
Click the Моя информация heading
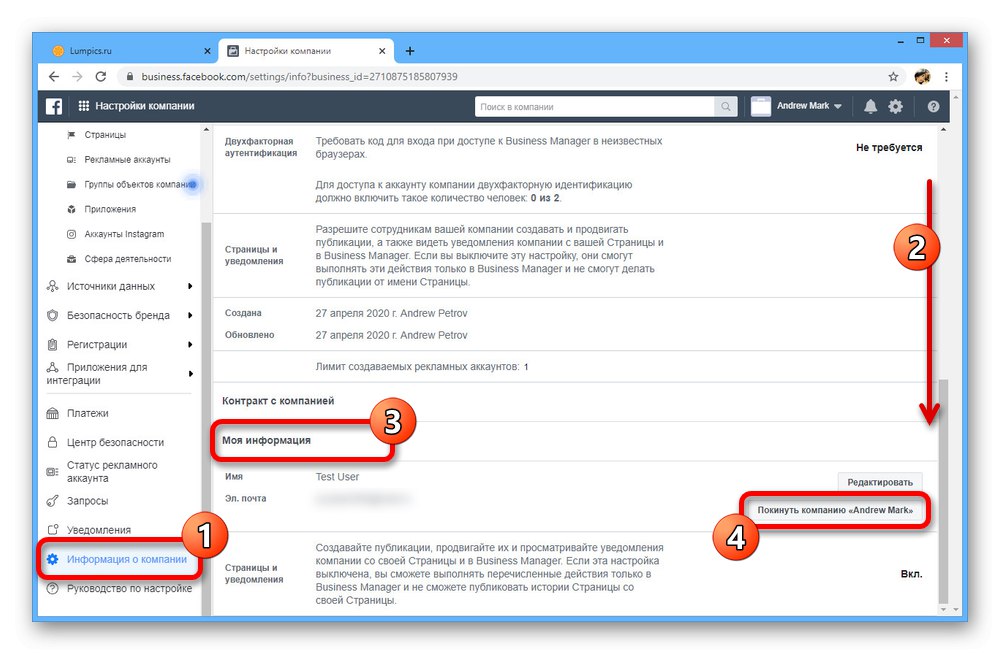click(266, 440)
